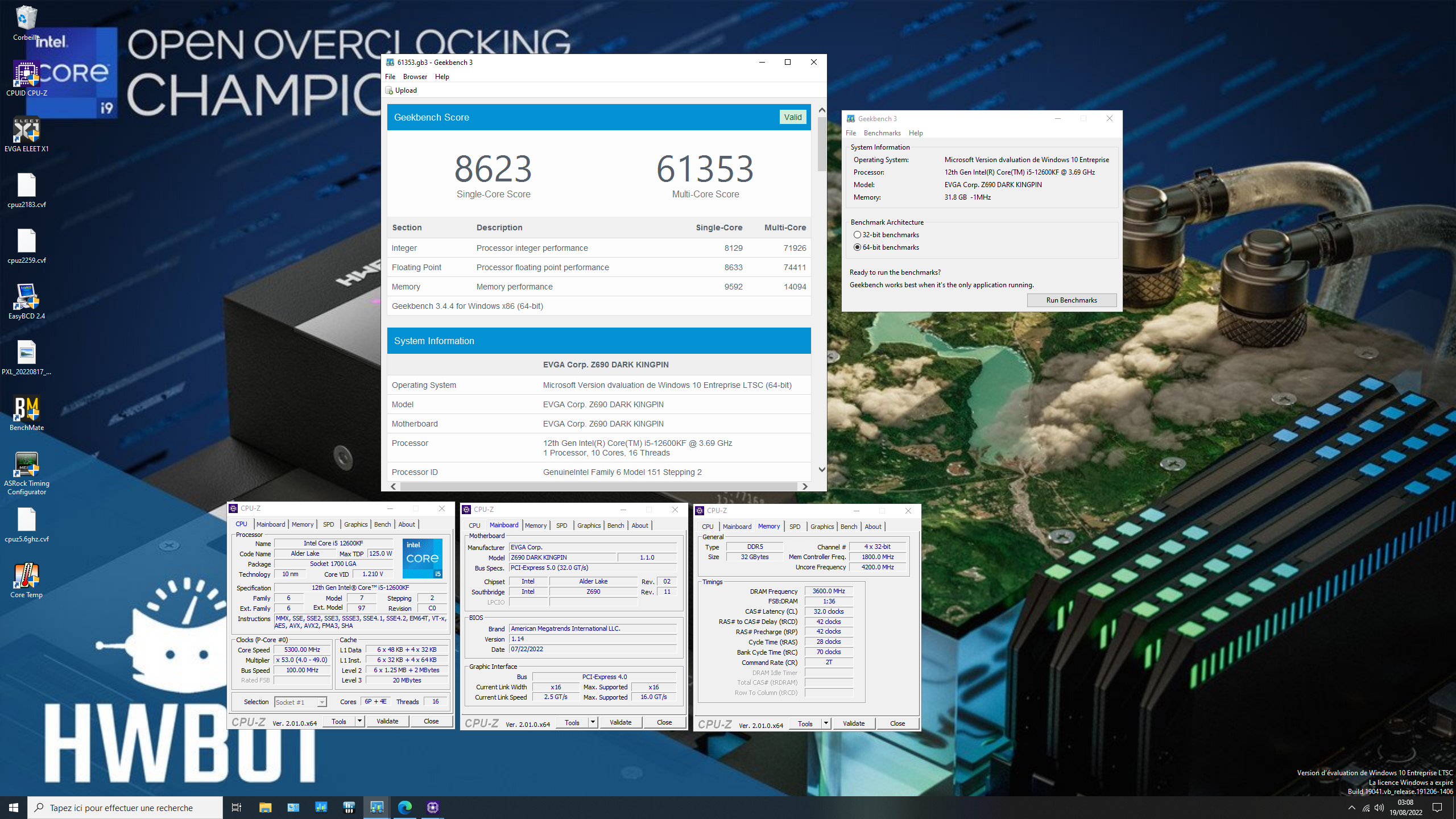Open the Browser menu in Geekbench
Viewport: 1456px width, 819px height.
point(415,77)
